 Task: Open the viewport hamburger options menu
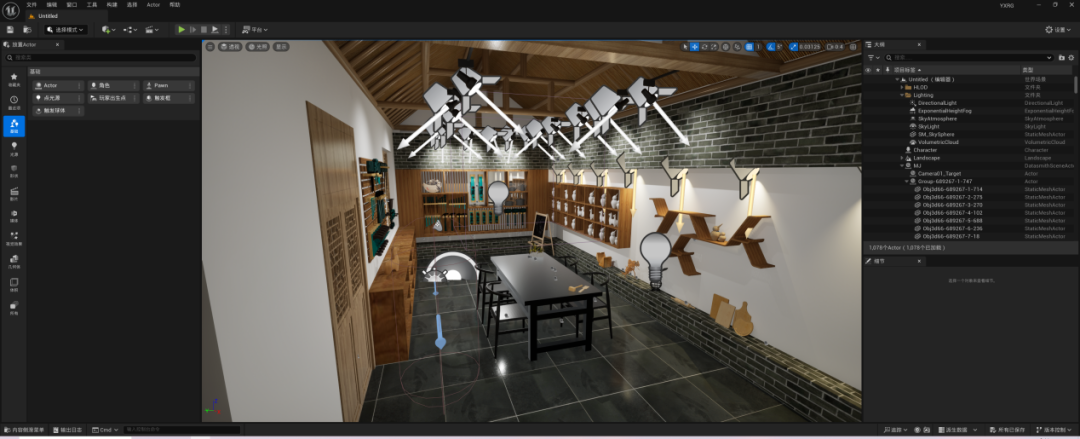click(210, 47)
